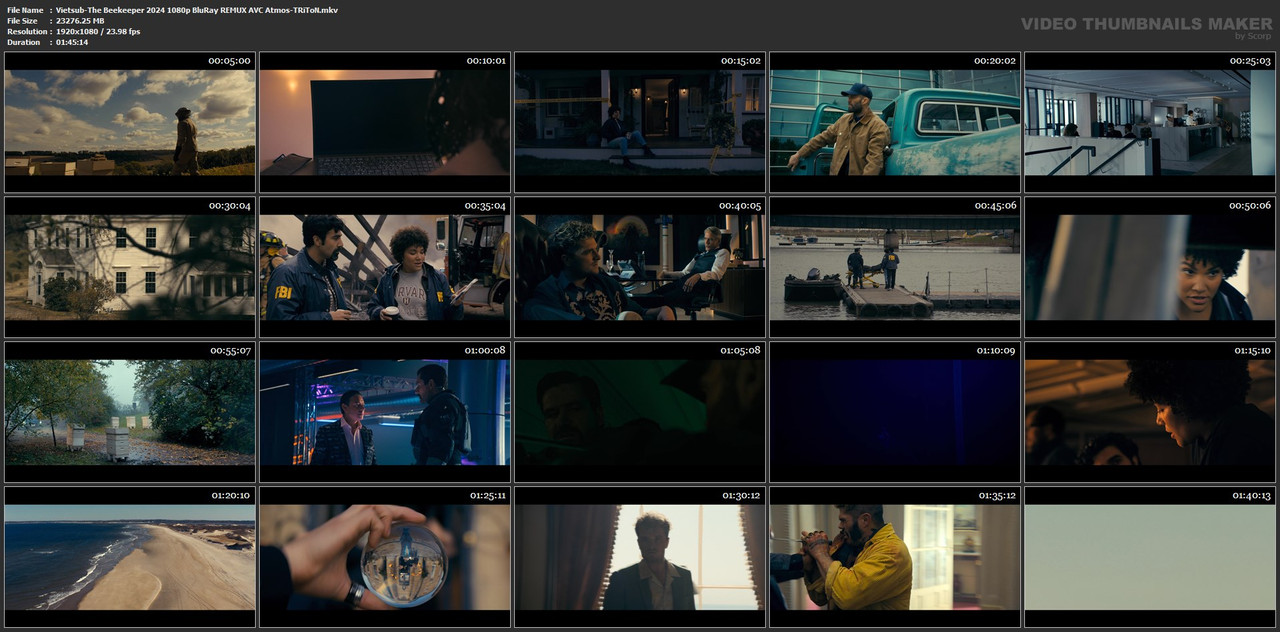Open the FBI agents thumbnail at 00:35:04
The width and height of the screenshot is (1280, 632).
click(x=385, y=267)
